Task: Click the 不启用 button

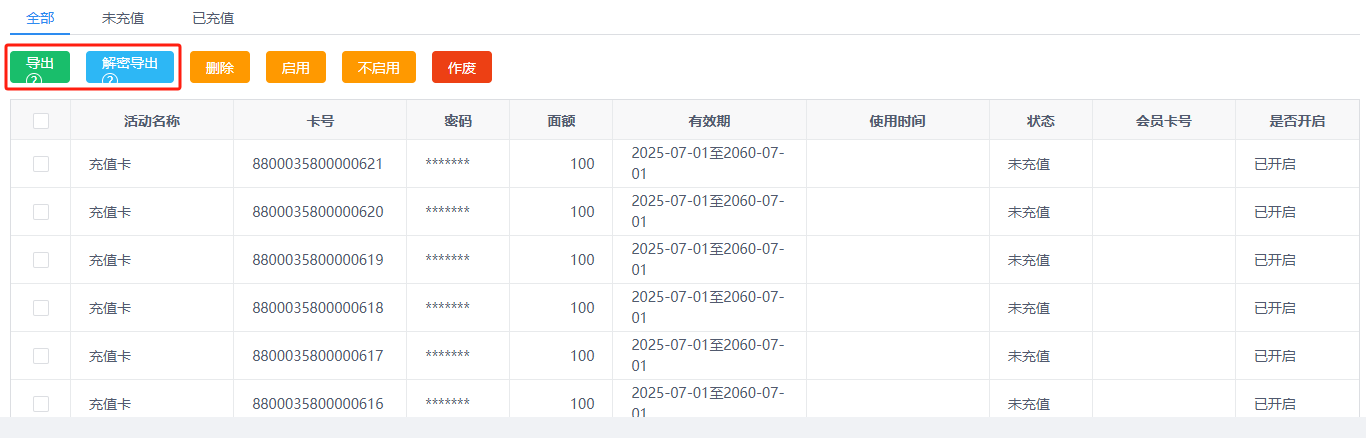Action: pos(379,68)
